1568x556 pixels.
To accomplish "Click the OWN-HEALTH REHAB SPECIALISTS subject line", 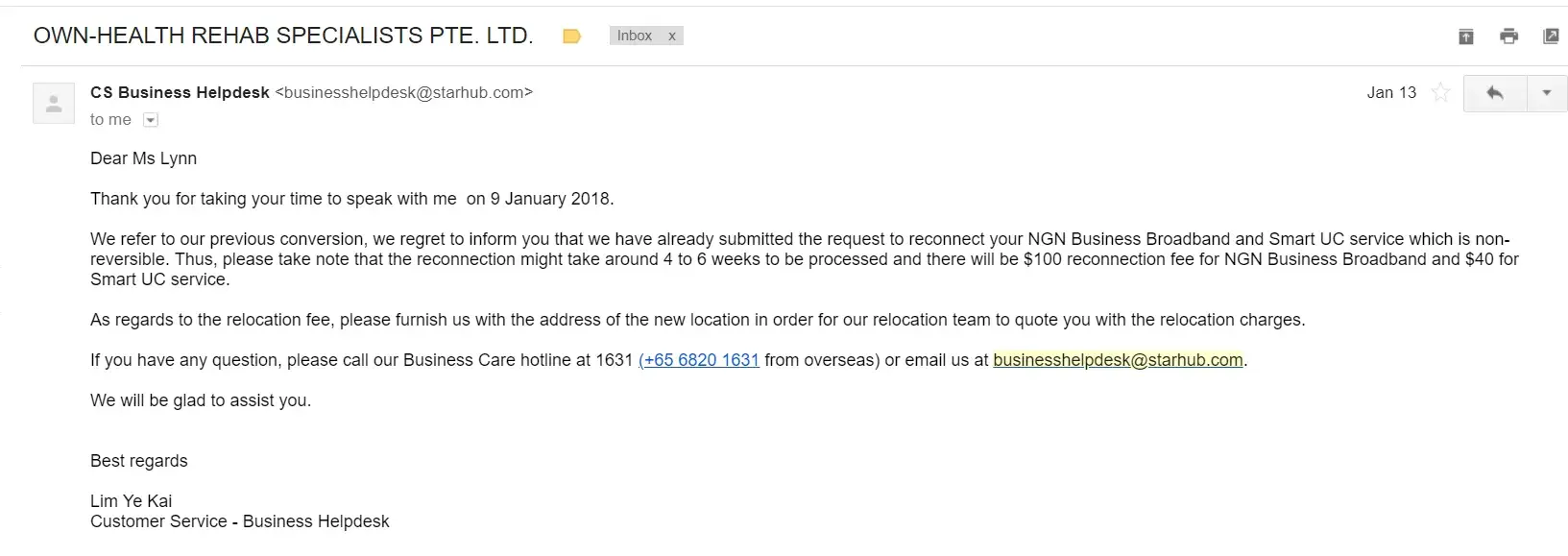I will [x=283, y=36].
